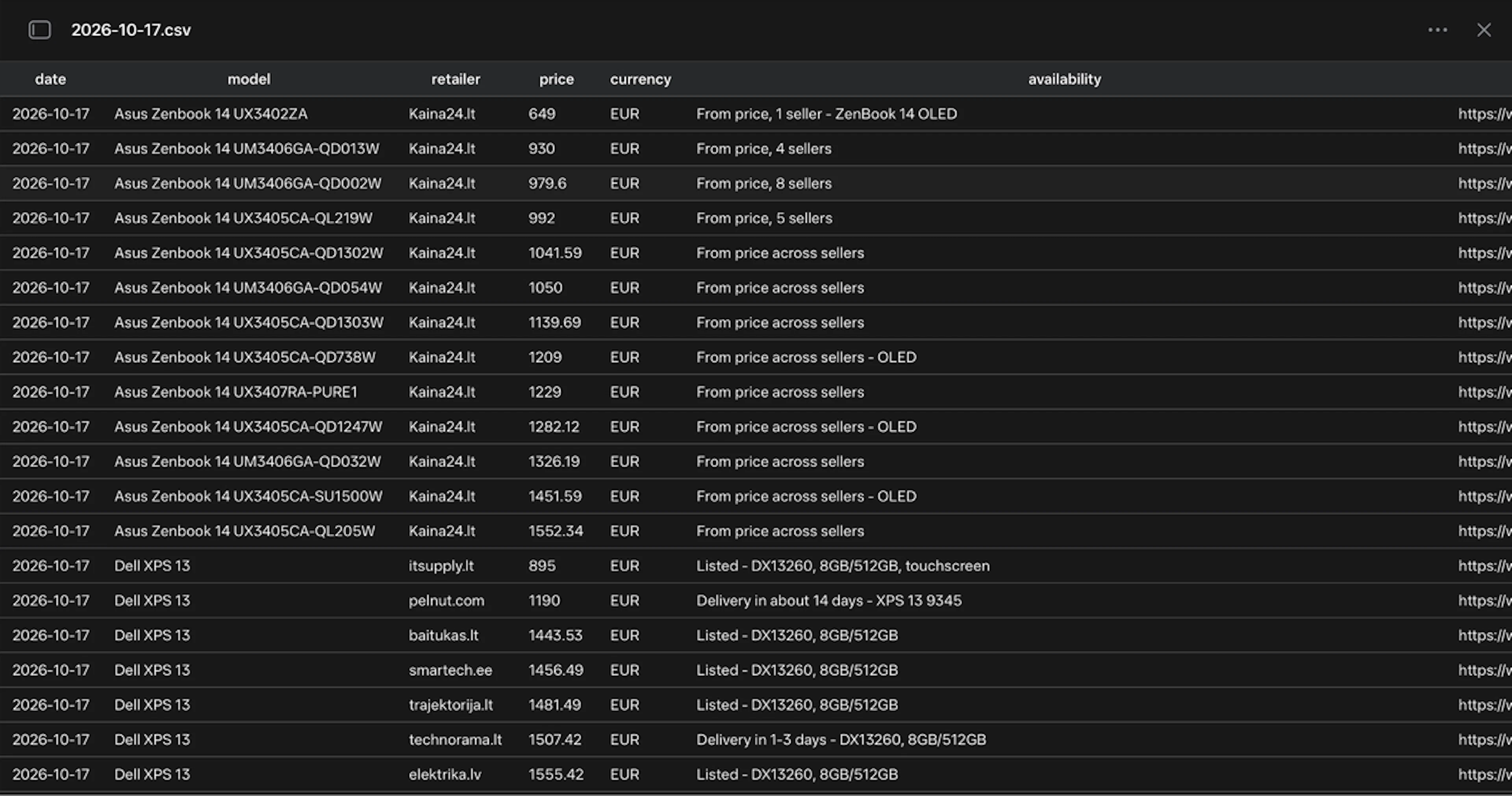Click price value 1451.59
Screen dimensions: 1512x796
(555, 496)
